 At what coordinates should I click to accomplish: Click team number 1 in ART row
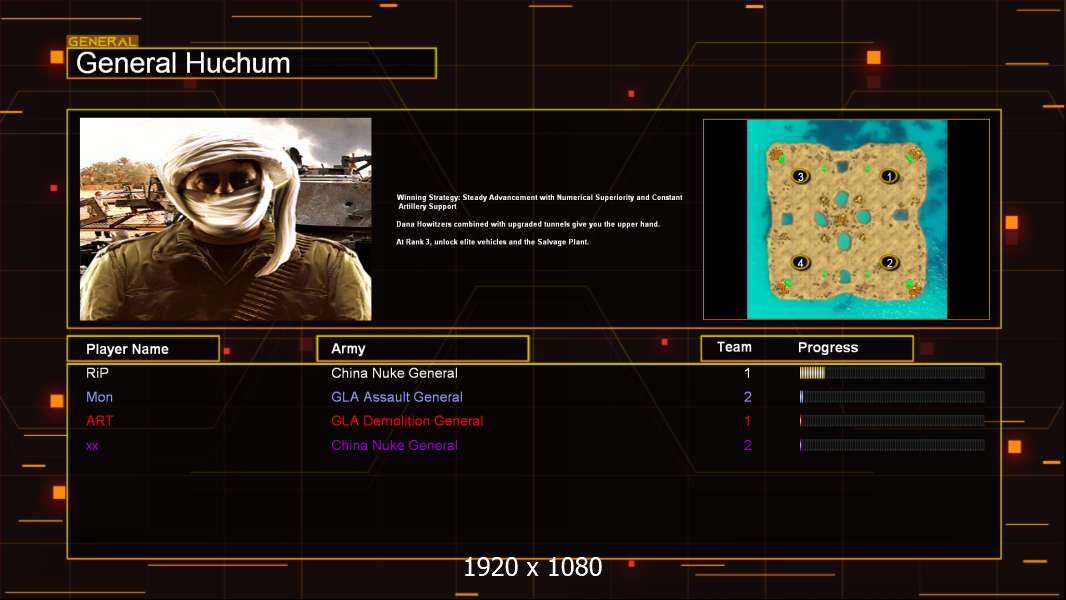point(747,421)
